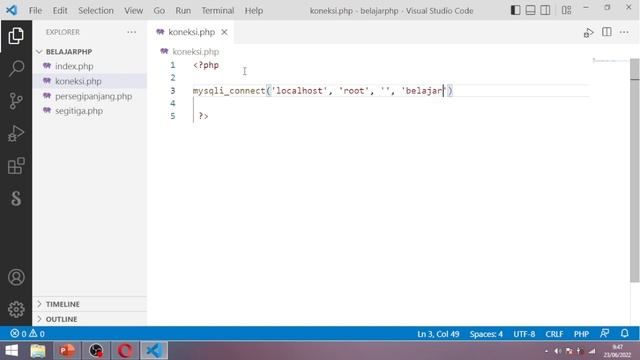Image resolution: width=640 pixels, height=360 pixels.
Task: Open segitiga.php in the explorer
Action: 79,111
